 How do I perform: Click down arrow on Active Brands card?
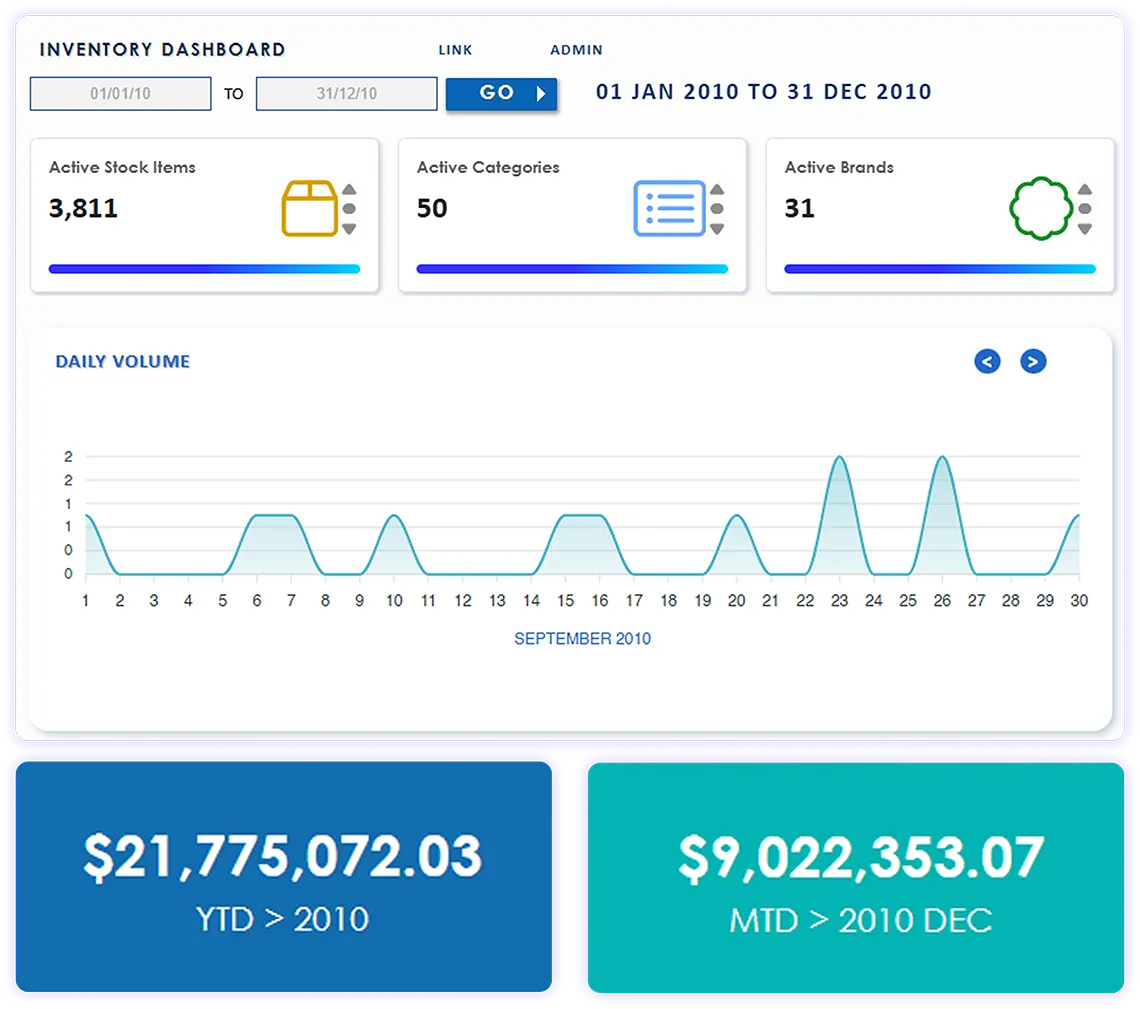pyautogui.click(x=1085, y=229)
